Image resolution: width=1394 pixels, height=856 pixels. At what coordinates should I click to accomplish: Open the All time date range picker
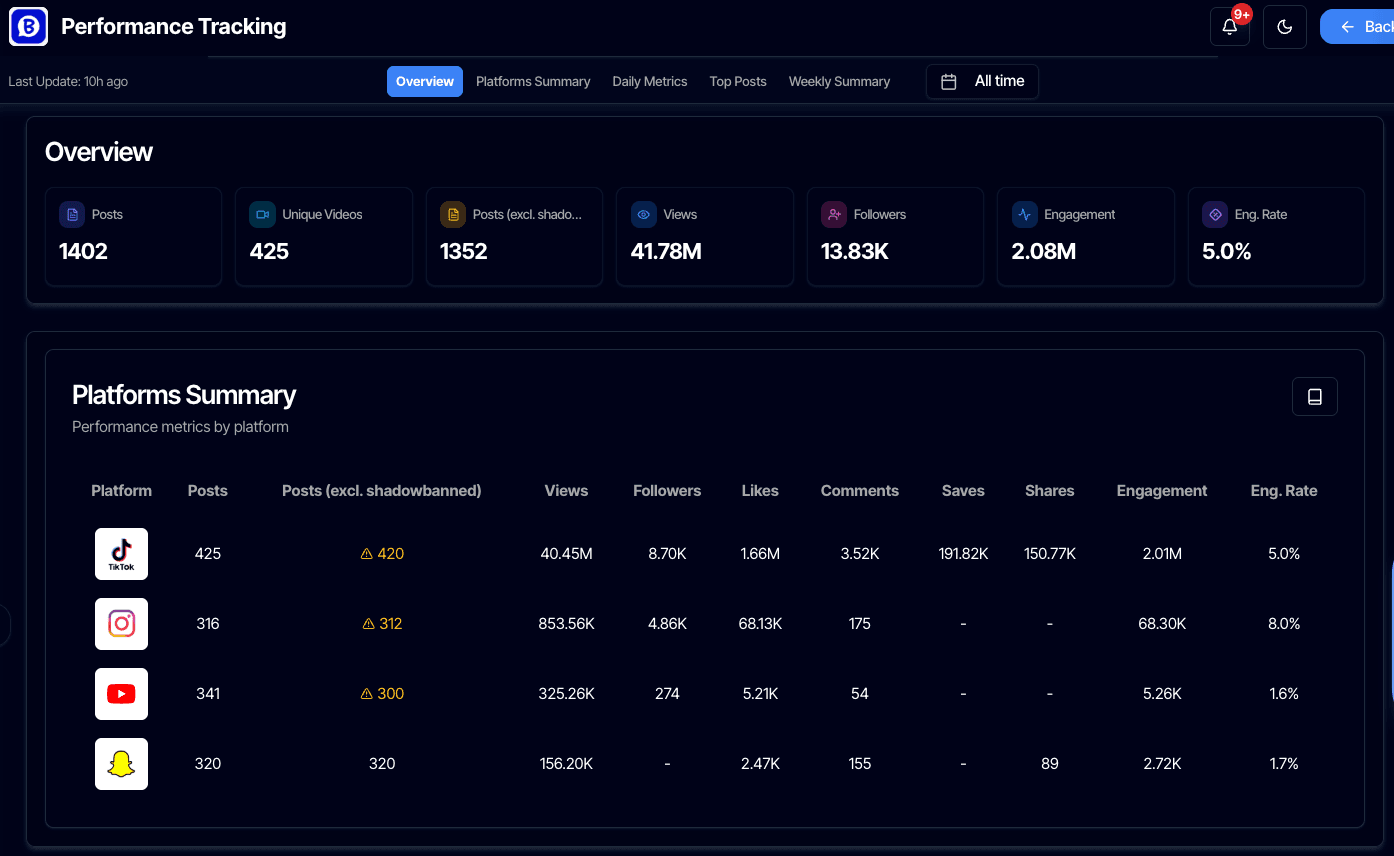pos(982,82)
